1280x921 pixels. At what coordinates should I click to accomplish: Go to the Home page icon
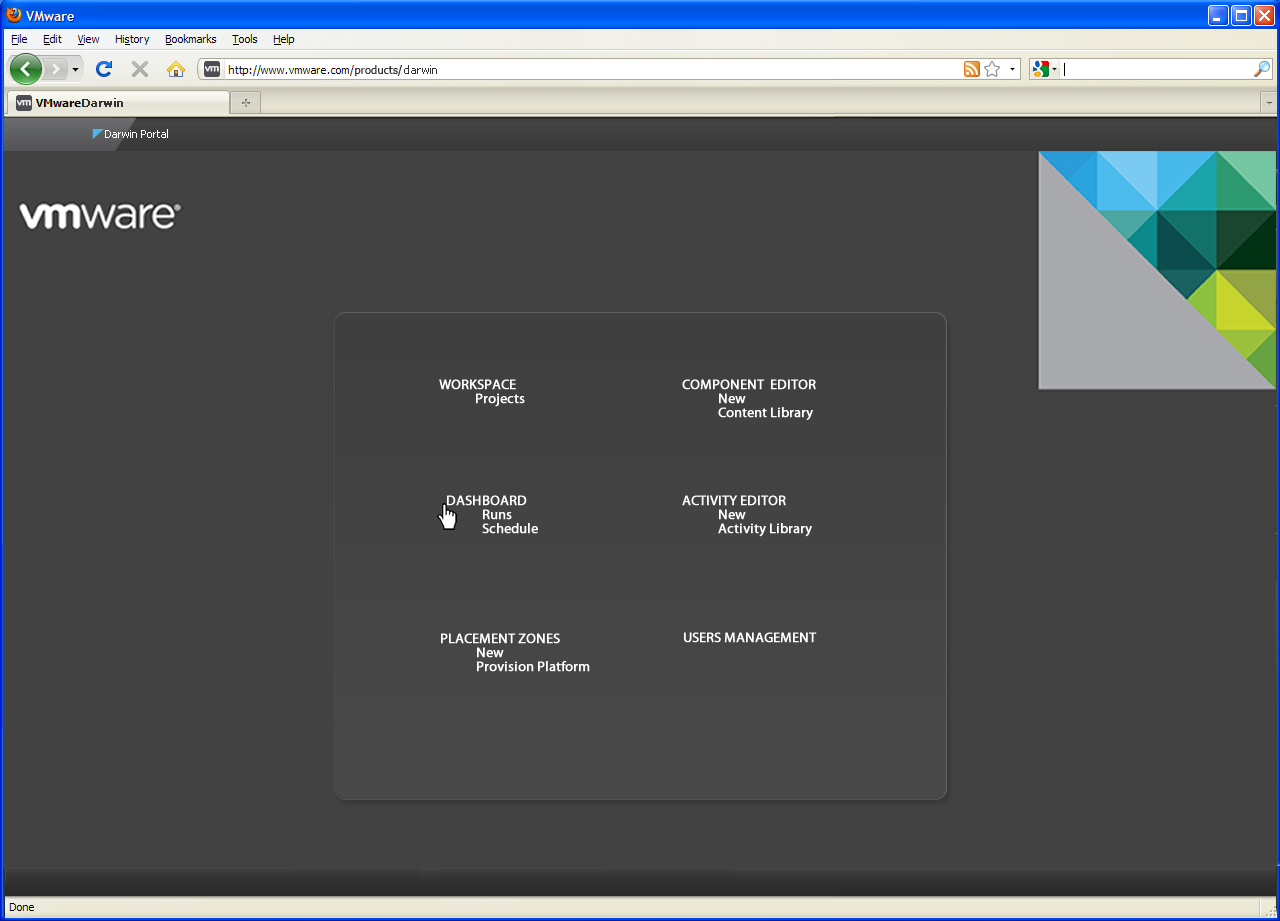pos(176,69)
